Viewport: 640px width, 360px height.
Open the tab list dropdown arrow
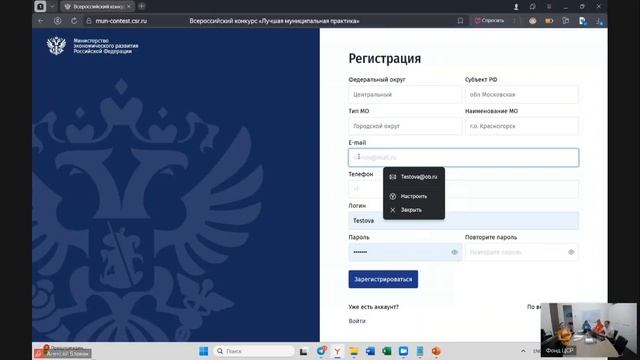pyautogui.click(x=52, y=6)
